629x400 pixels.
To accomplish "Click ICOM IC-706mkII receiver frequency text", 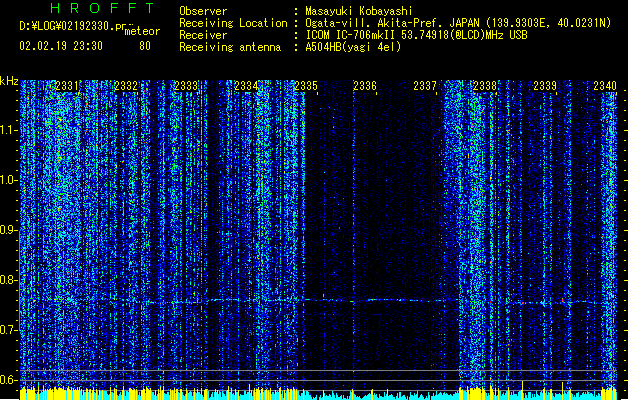I will coord(416,35).
